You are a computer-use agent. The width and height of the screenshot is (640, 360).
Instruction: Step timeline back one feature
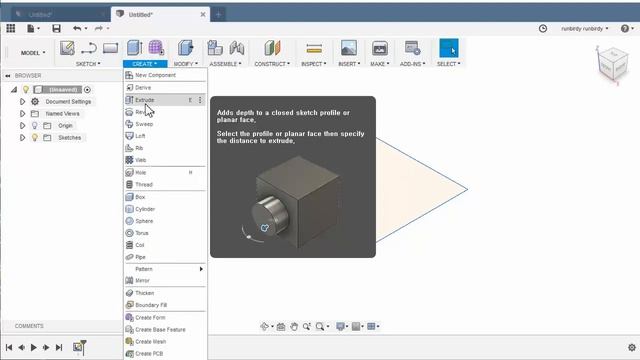(x=21, y=347)
